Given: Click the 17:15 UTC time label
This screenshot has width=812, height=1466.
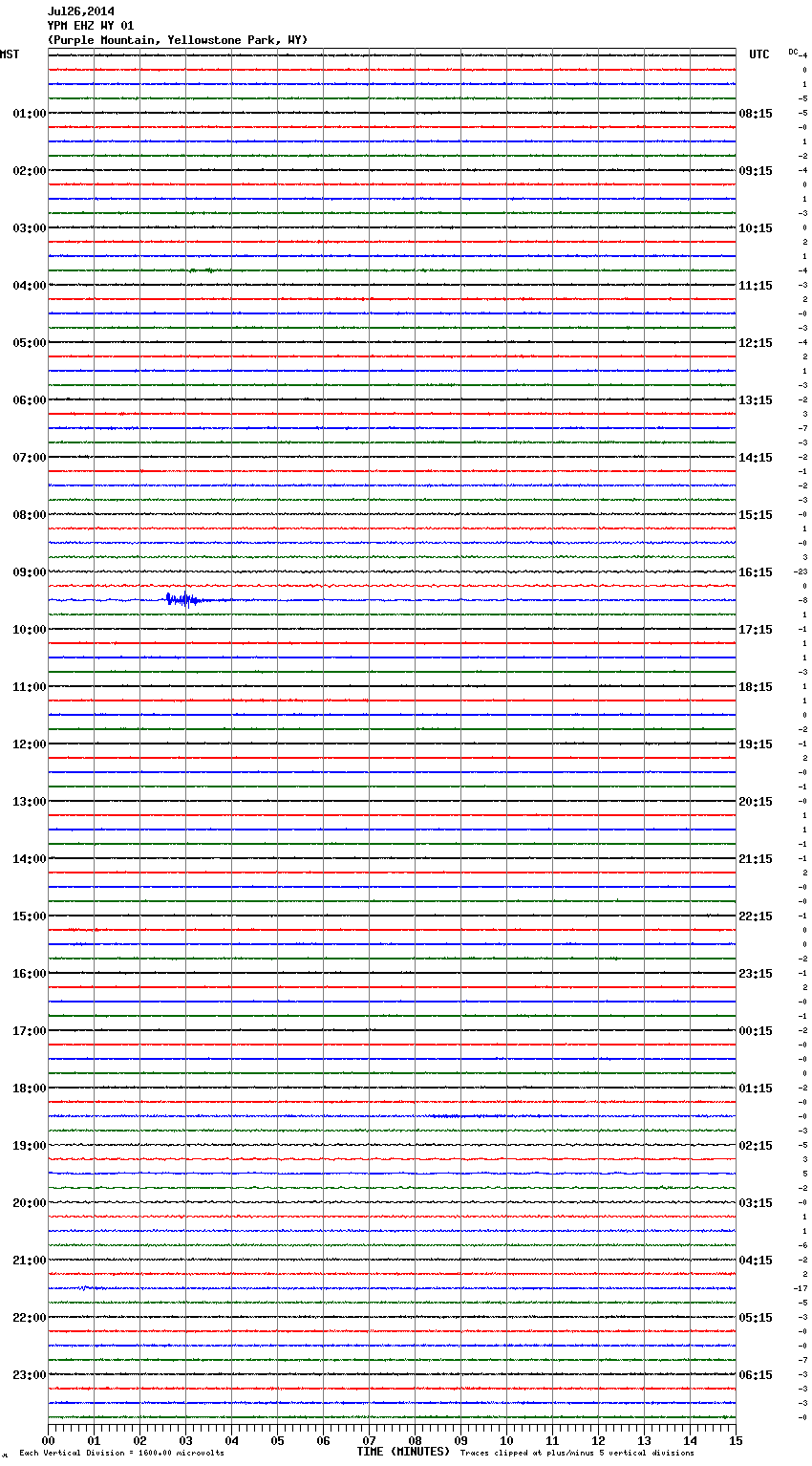Looking at the screenshot, I should click(756, 630).
